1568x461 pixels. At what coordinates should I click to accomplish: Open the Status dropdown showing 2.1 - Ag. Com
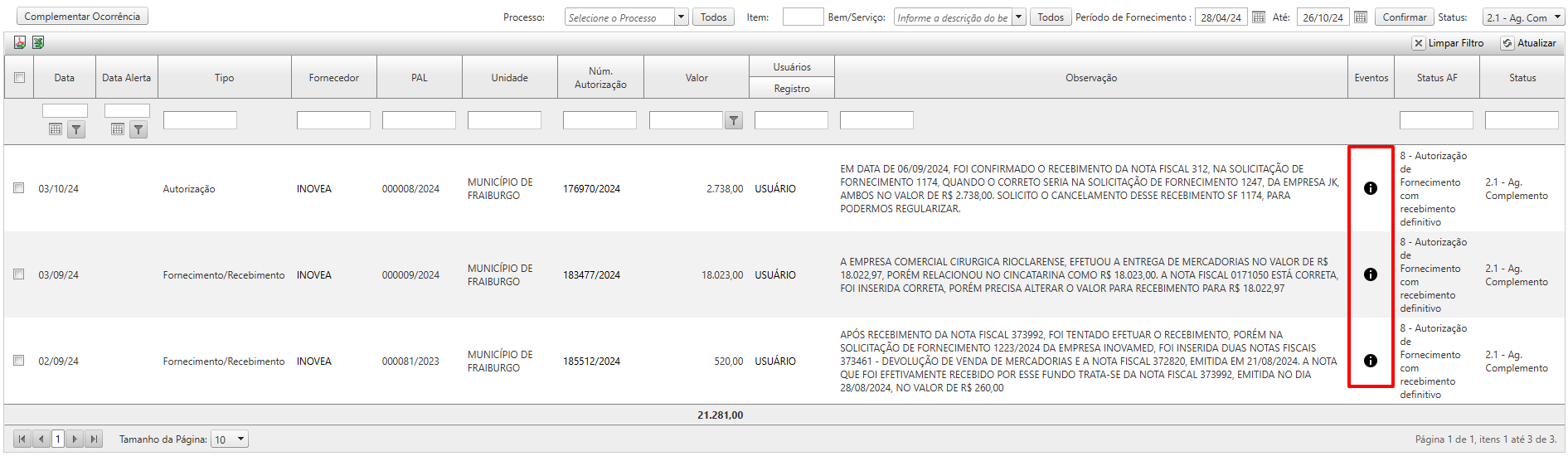(x=1556, y=17)
